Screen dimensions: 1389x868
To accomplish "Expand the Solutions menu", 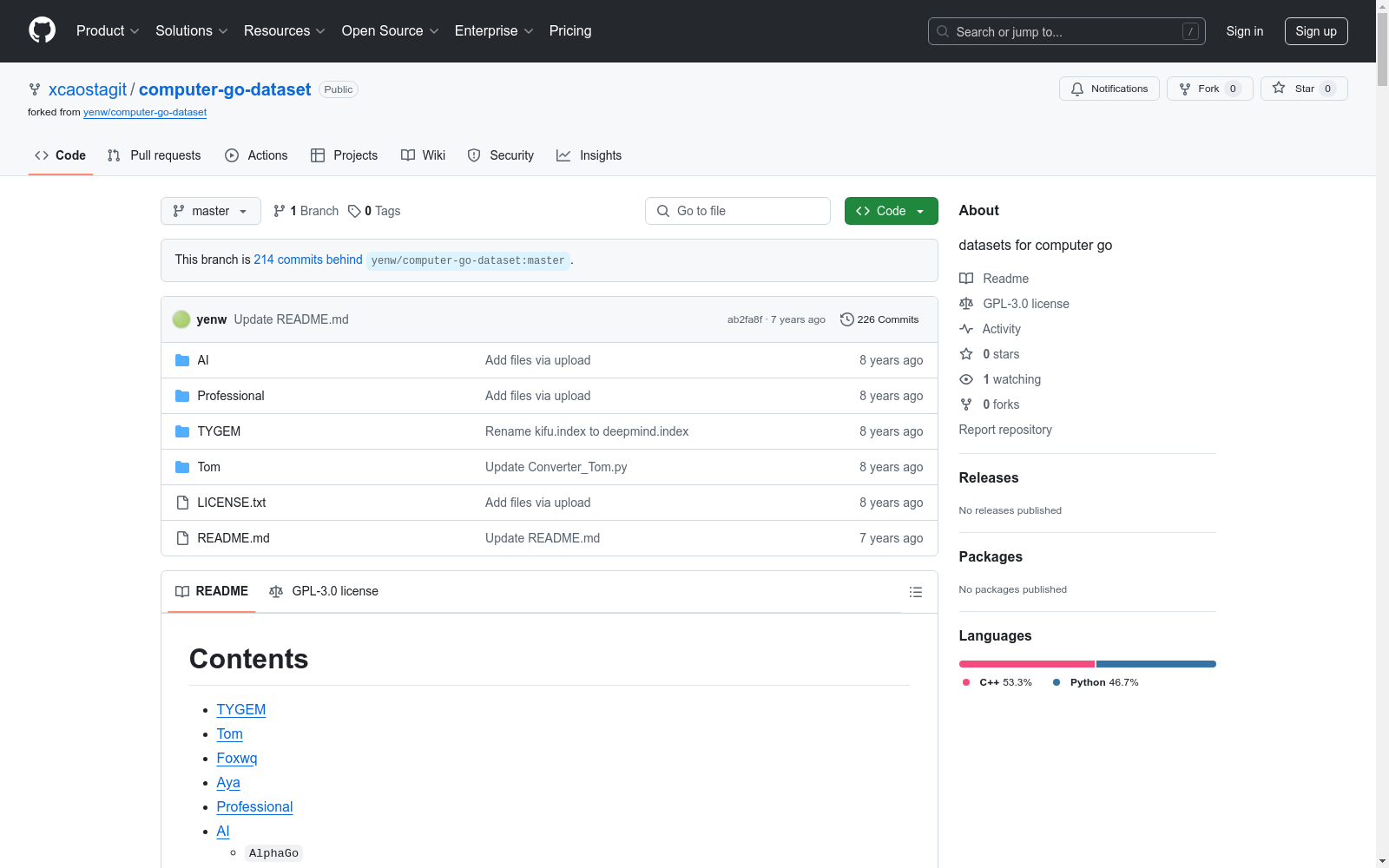I will 192,30.
